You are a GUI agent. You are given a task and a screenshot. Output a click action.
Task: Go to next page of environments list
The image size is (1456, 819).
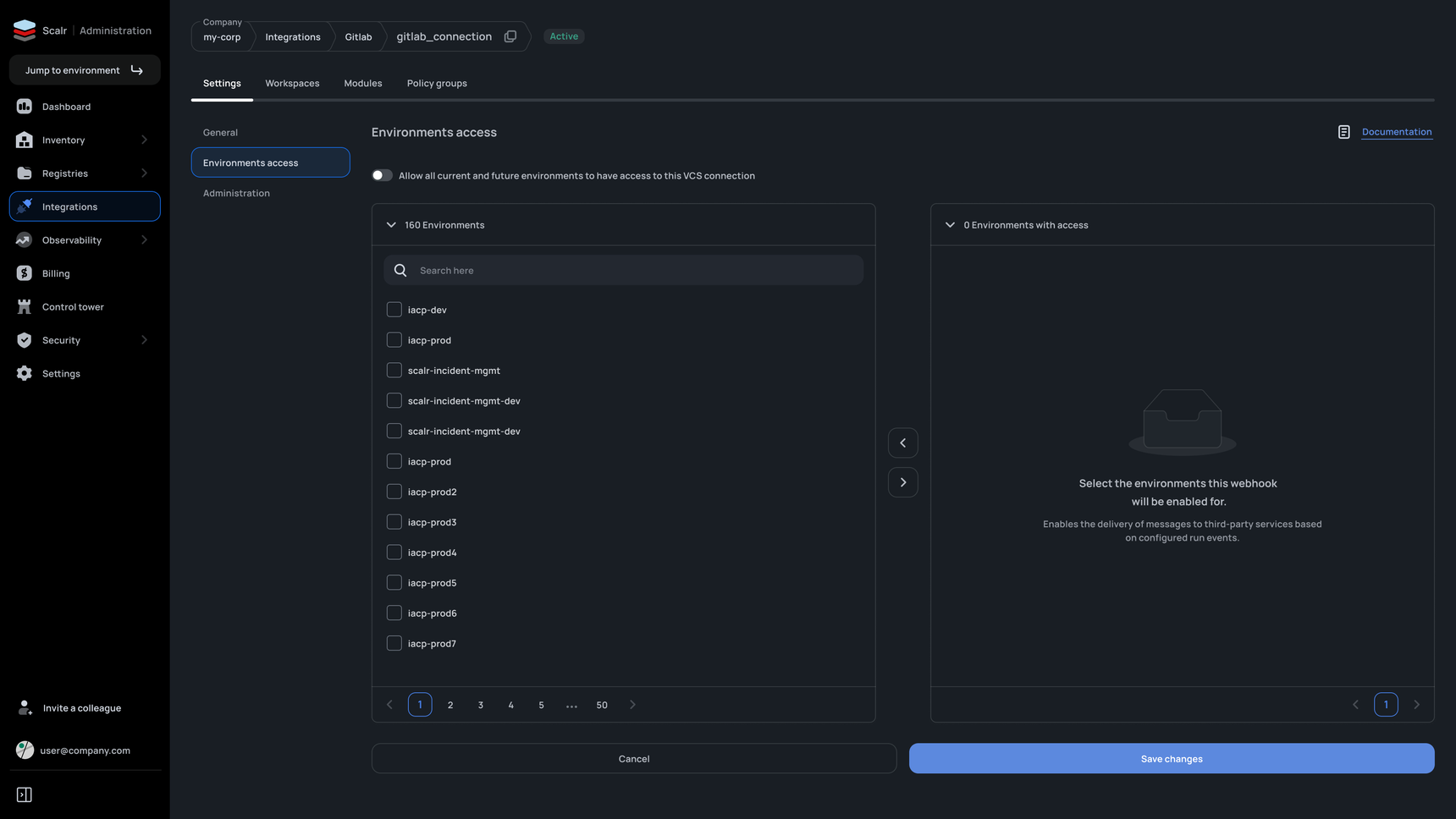point(632,705)
